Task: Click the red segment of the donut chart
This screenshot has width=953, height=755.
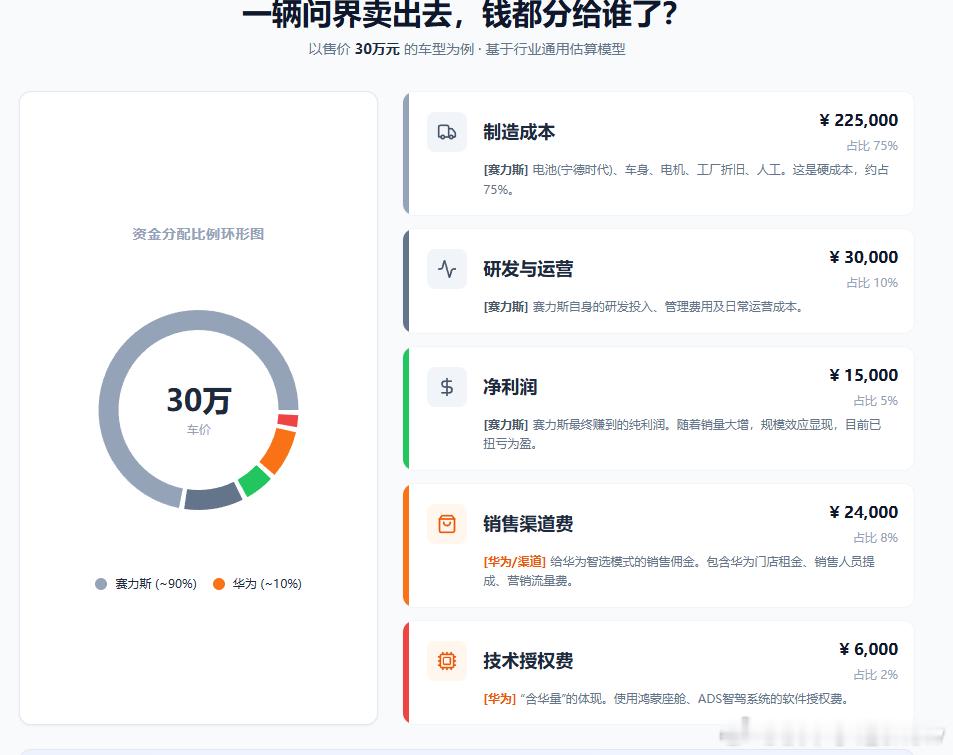Action: point(288,420)
